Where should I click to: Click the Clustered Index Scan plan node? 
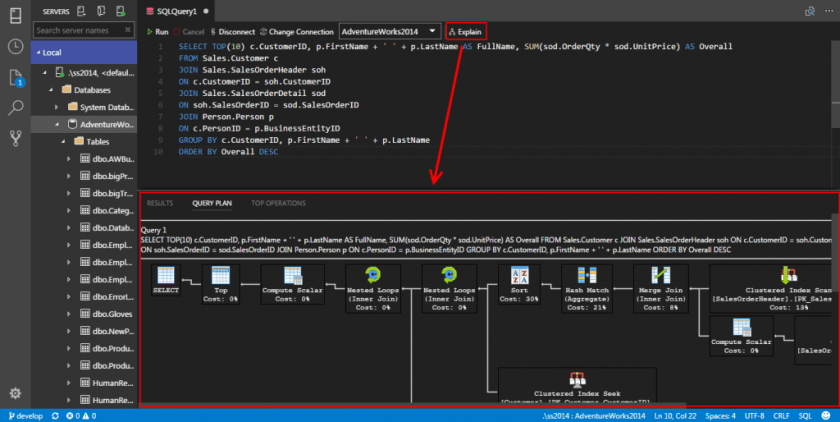pyautogui.click(x=771, y=289)
